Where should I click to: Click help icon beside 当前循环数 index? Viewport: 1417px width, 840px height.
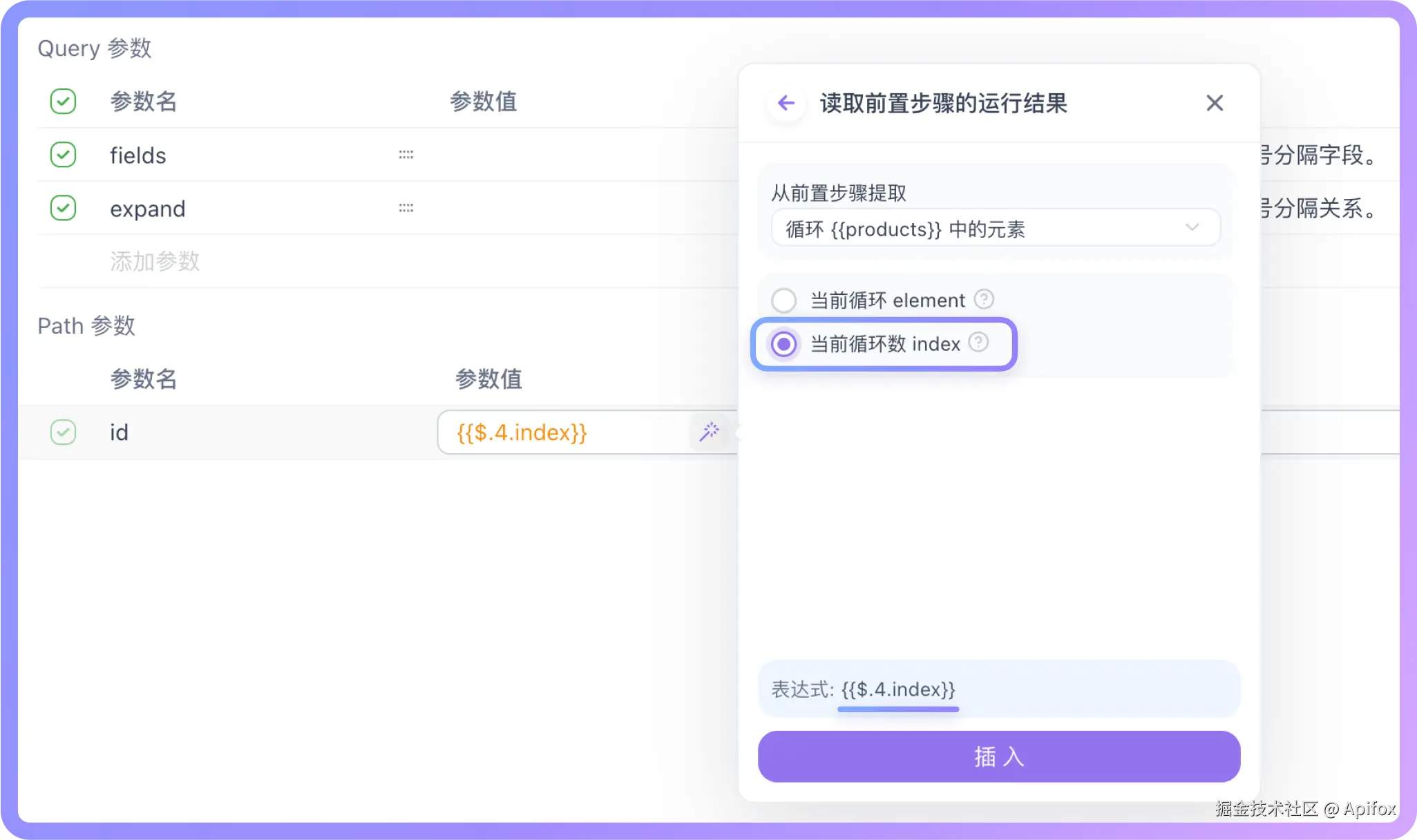978,342
